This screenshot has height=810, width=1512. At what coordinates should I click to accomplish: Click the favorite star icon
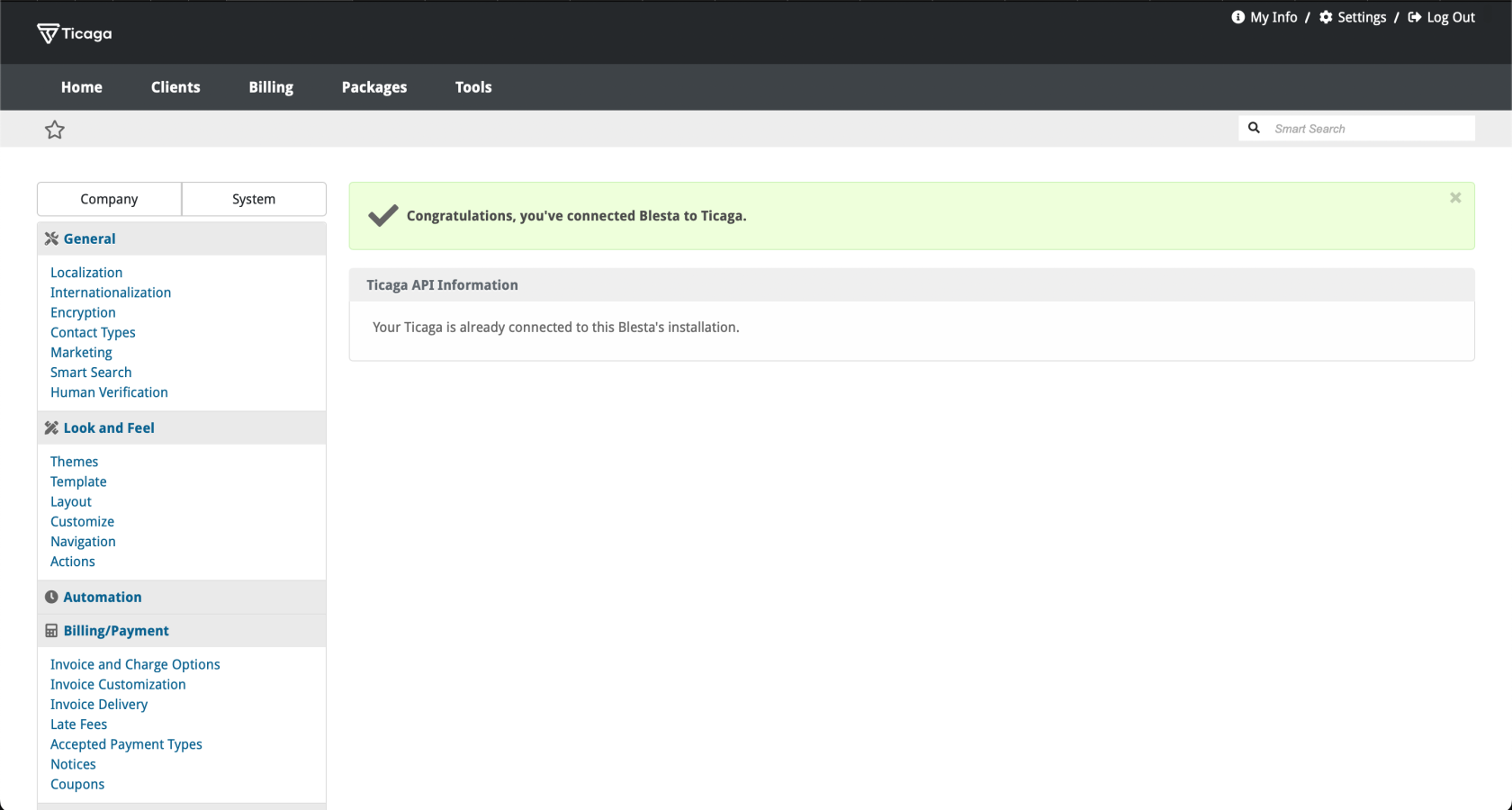(x=55, y=130)
